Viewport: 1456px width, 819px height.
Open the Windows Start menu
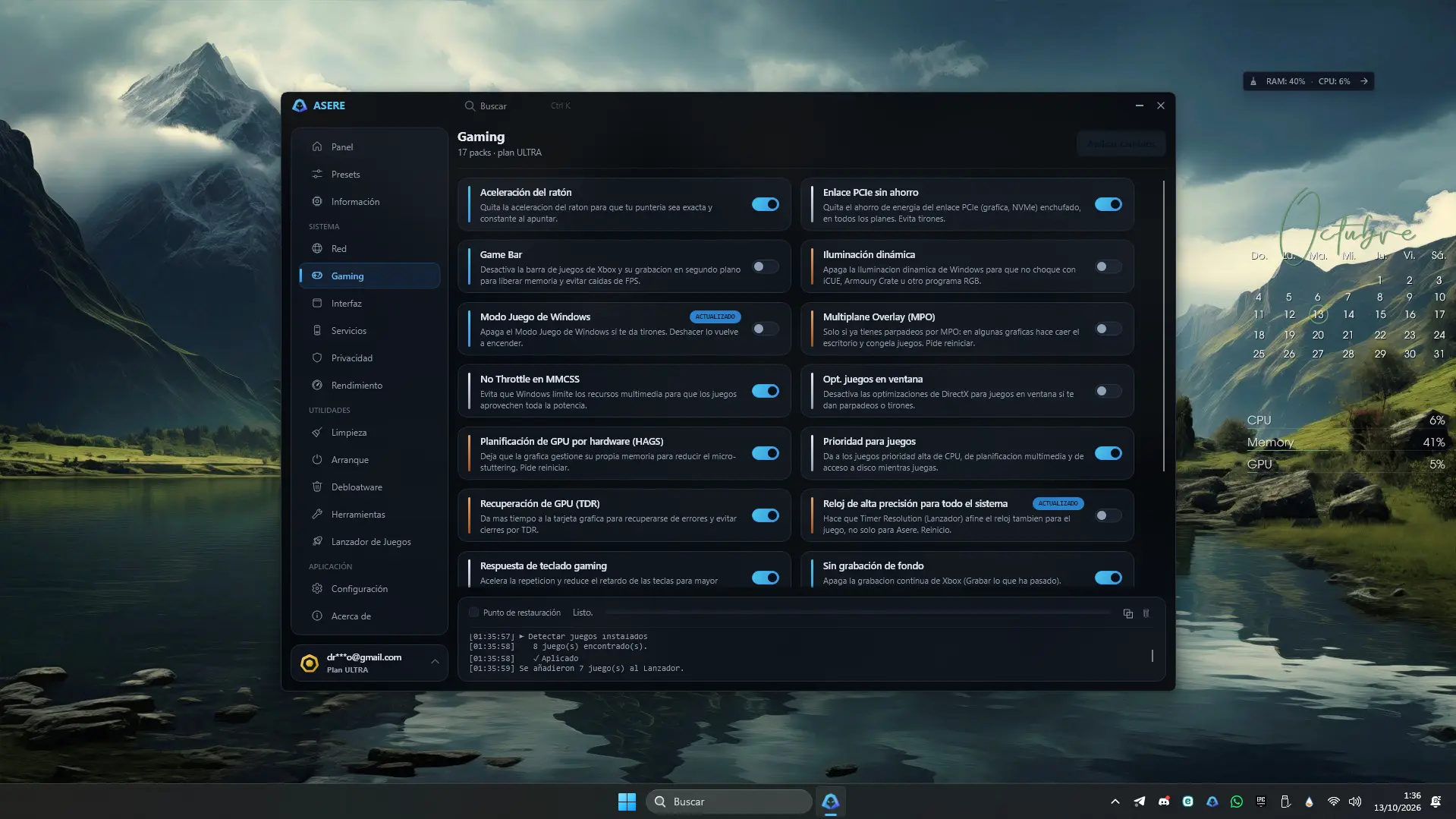point(627,802)
